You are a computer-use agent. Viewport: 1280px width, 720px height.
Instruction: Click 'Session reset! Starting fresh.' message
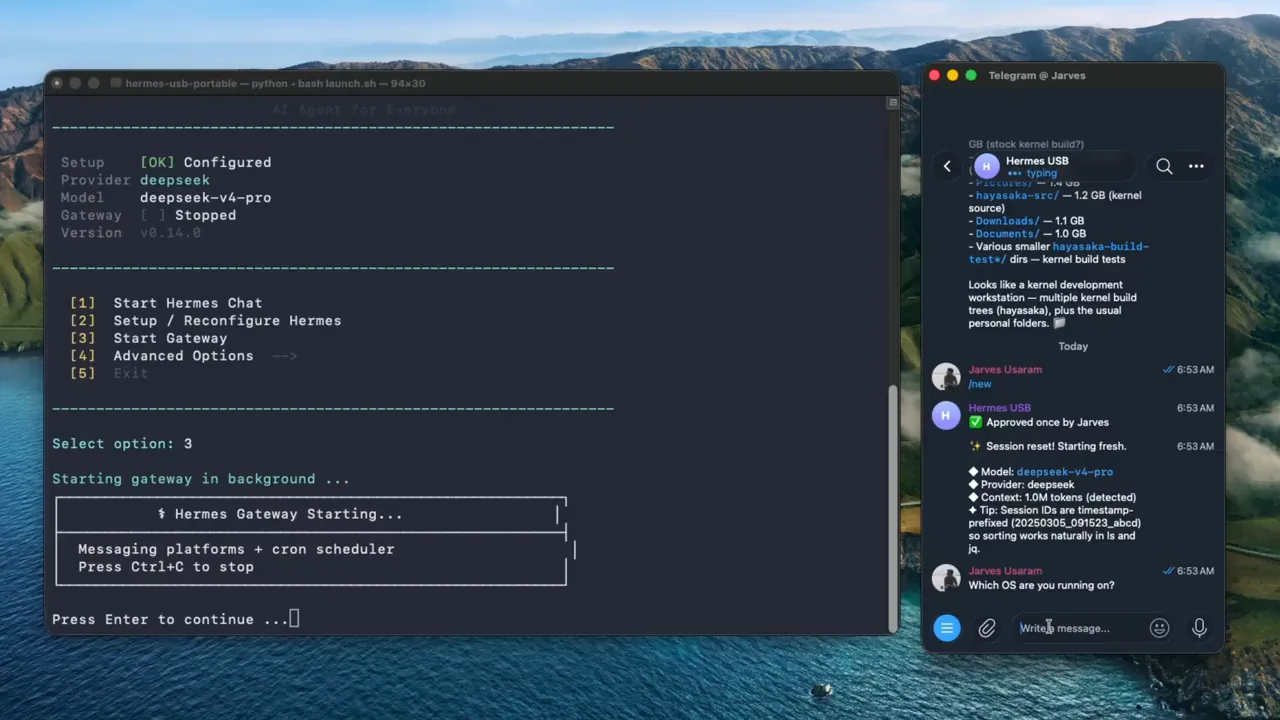(x=1047, y=446)
